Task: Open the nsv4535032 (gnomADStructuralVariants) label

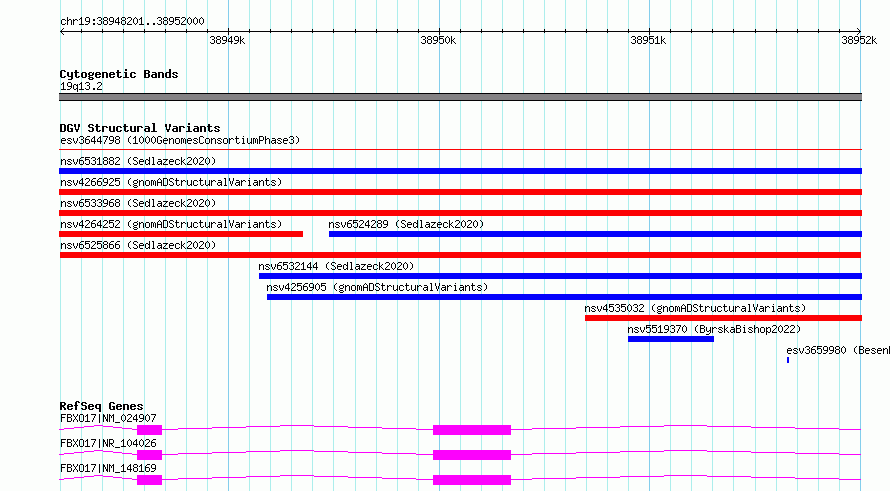Action: coord(695,308)
